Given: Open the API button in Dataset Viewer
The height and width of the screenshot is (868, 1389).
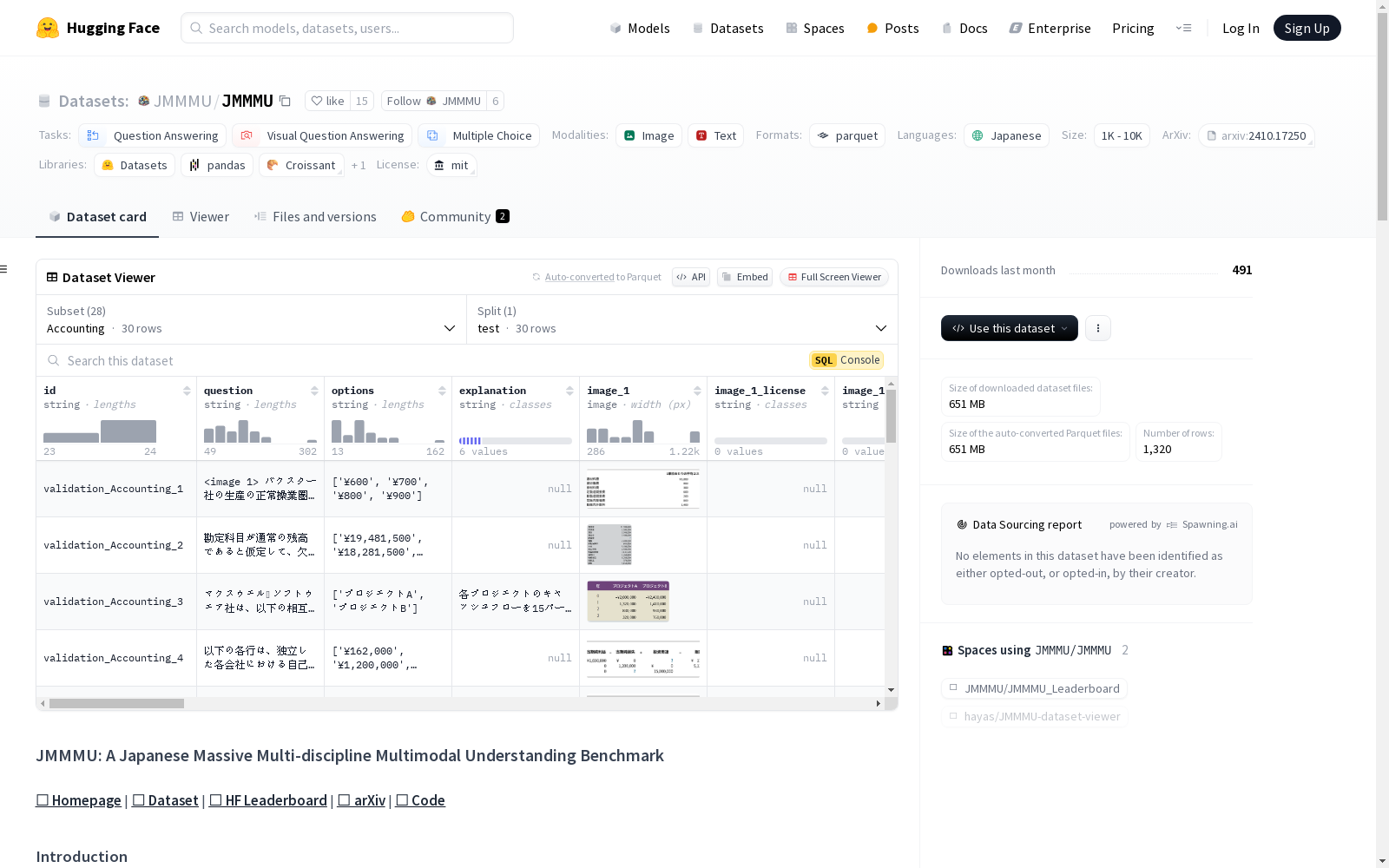Looking at the screenshot, I should tap(691, 277).
